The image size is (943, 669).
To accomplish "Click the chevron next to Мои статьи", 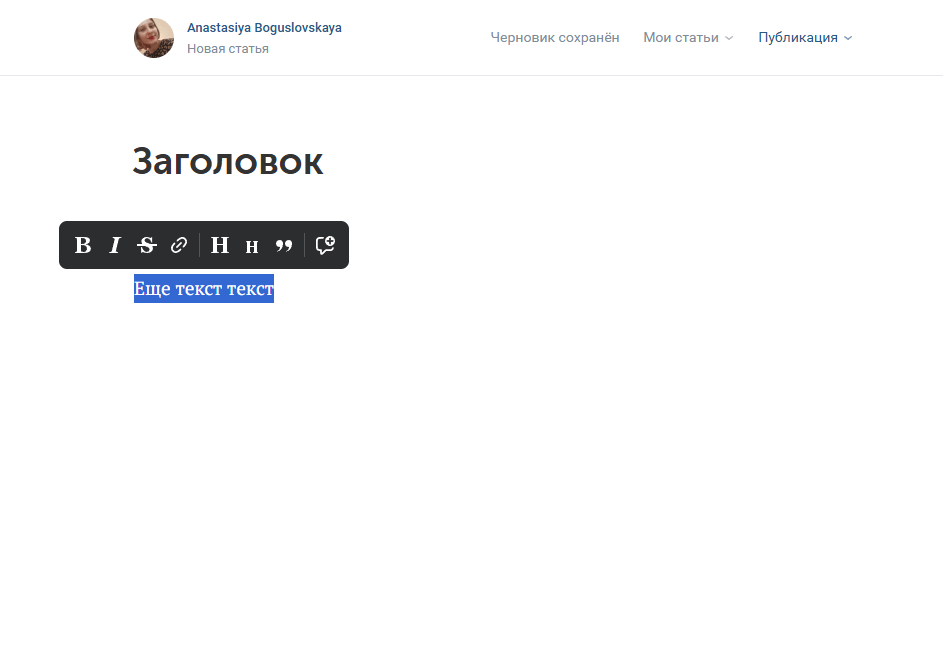I will [x=729, y=38].
